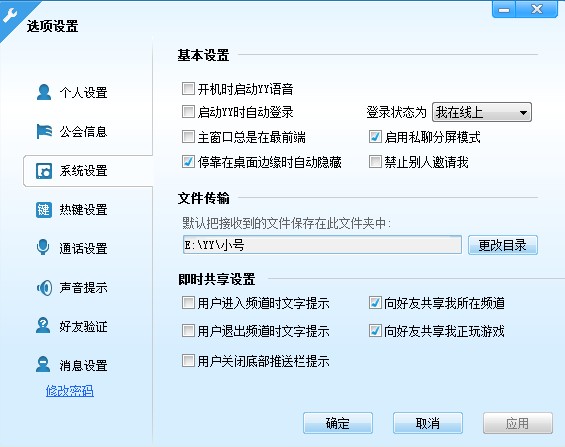Confirm settings with 确定 button
The height and width of the screenshot is (447, 565).
pyautogui.click(x=338, y=423)
